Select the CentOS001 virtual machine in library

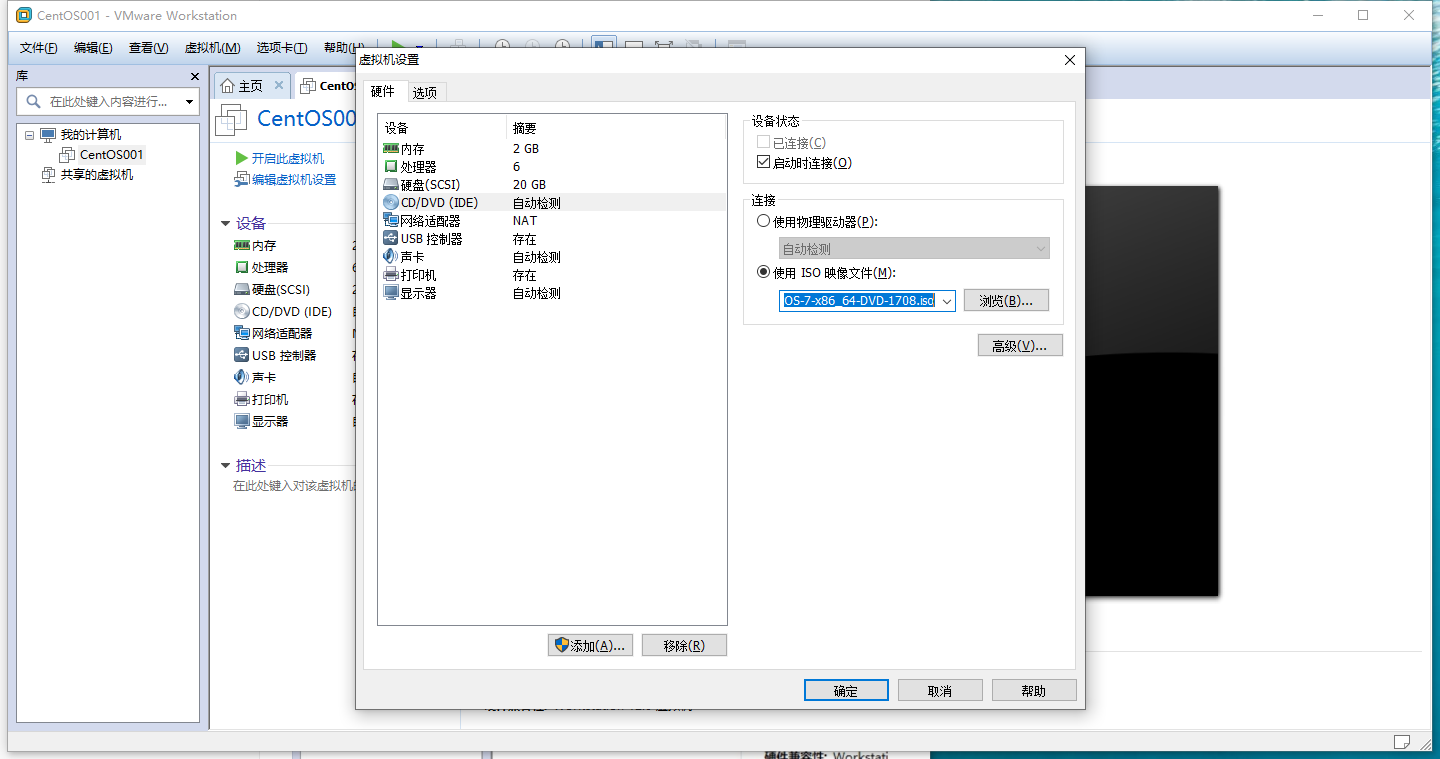point(109,154)
